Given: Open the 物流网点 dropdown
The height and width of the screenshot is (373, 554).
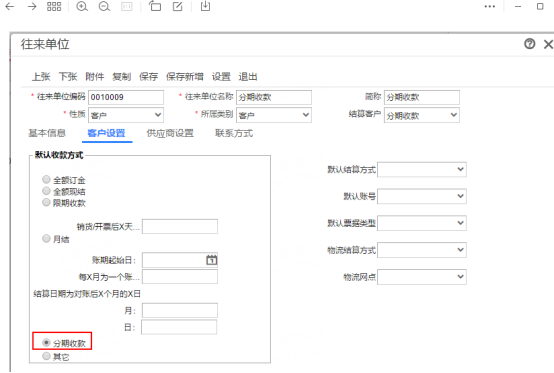Looking at the screenshot, I should click(422, 277).
